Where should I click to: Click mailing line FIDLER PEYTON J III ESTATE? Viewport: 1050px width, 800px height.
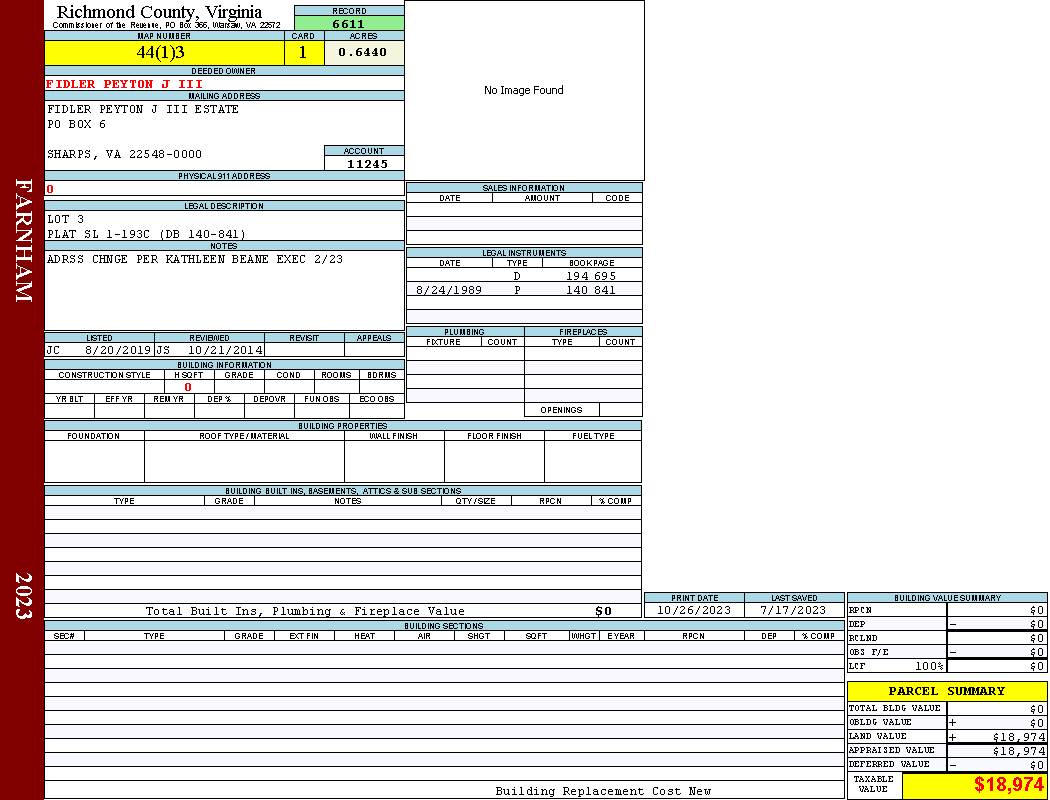[143, 109]
